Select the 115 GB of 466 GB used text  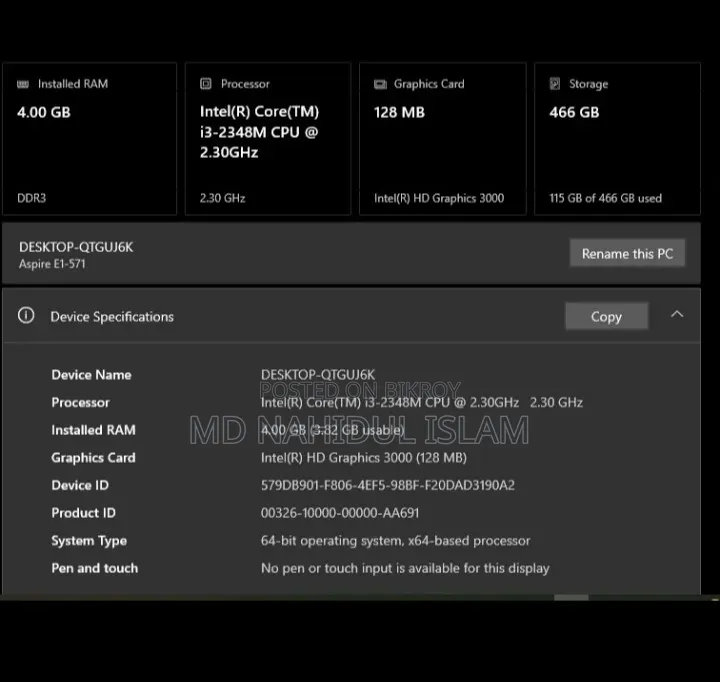pos(606,198)
